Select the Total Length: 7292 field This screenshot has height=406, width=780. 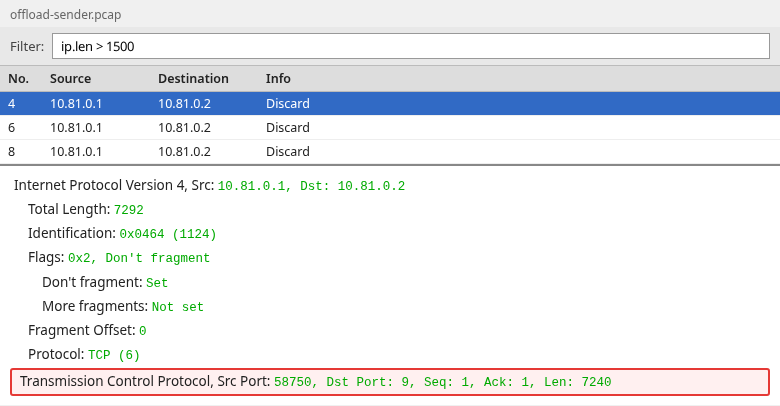86,209
